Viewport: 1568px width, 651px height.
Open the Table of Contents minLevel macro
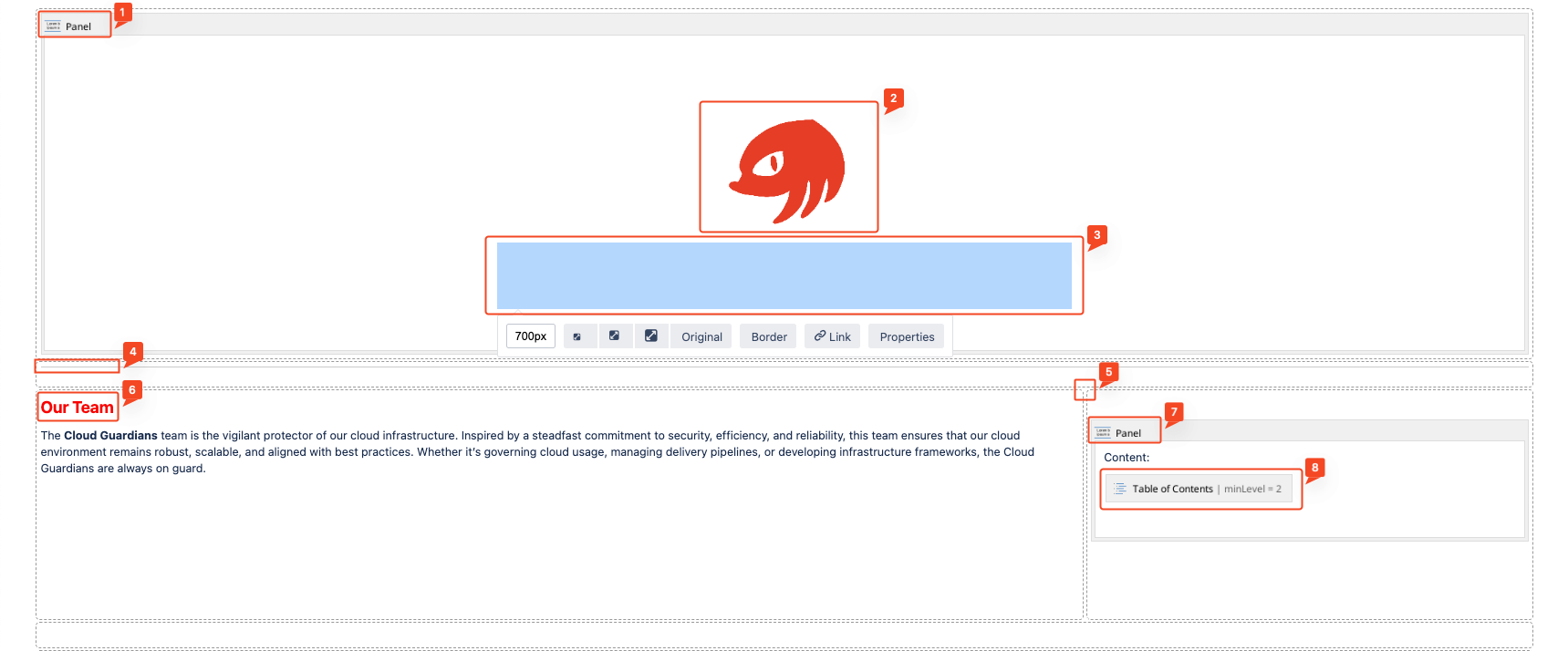point(1206,489)
